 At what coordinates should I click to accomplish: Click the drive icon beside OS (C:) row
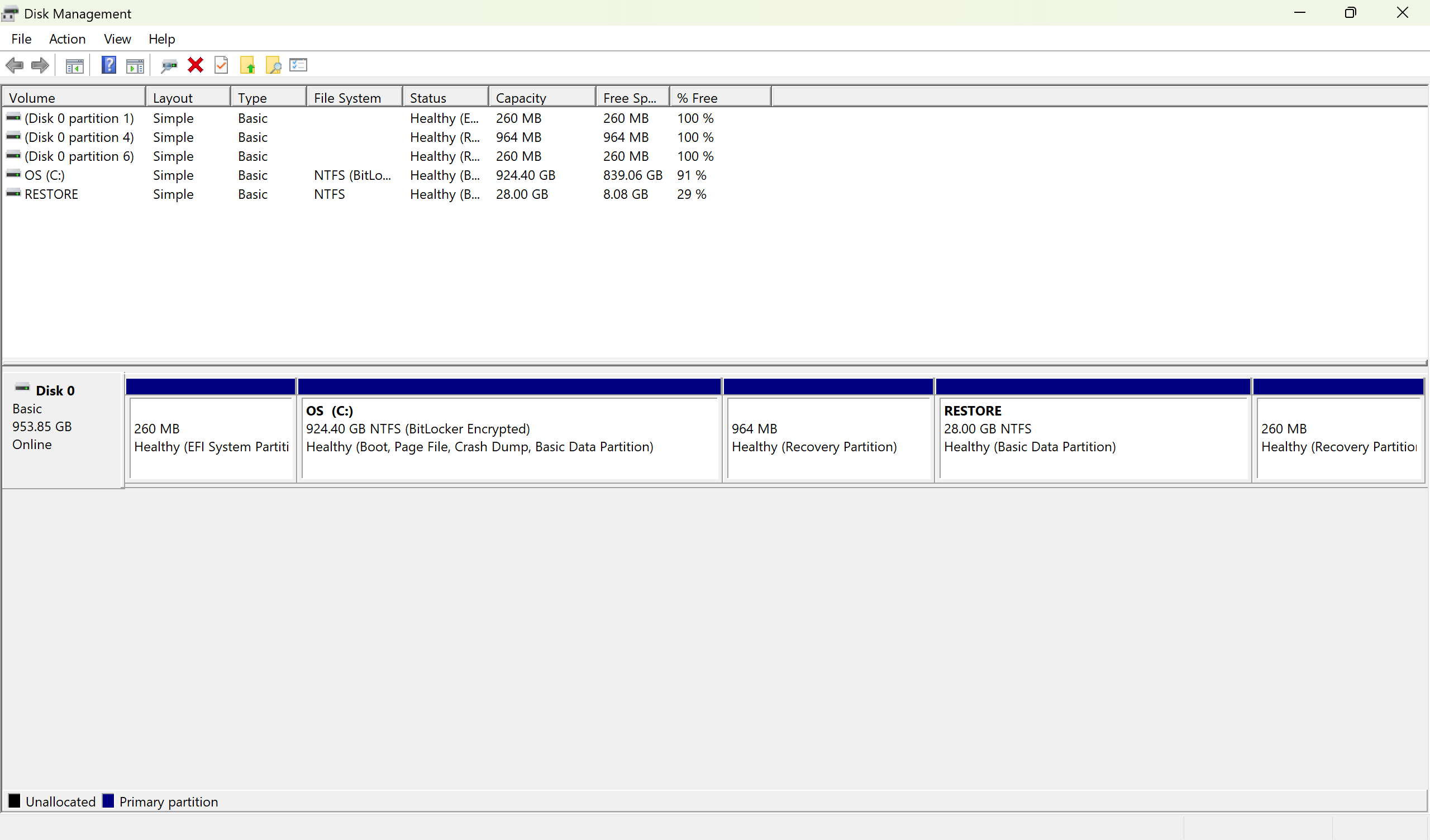[13, 174]
